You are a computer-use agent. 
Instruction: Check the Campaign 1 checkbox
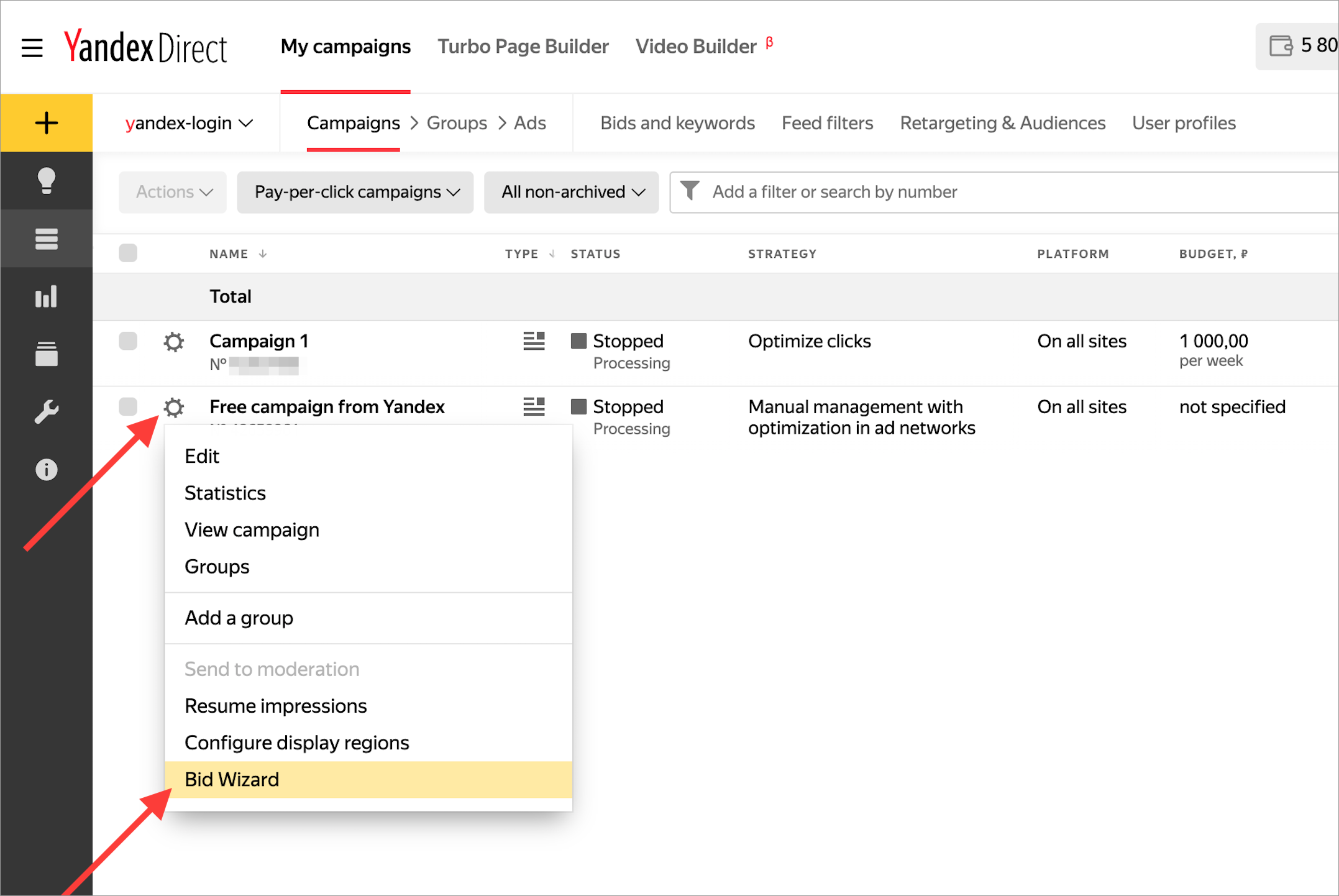click(x=128, y=341)
